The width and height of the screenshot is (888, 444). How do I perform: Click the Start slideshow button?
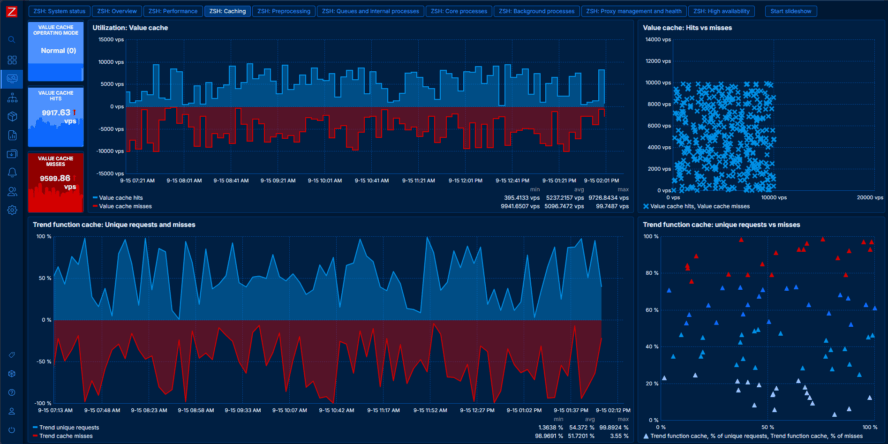pyautogui.click(x=791, y=11)
